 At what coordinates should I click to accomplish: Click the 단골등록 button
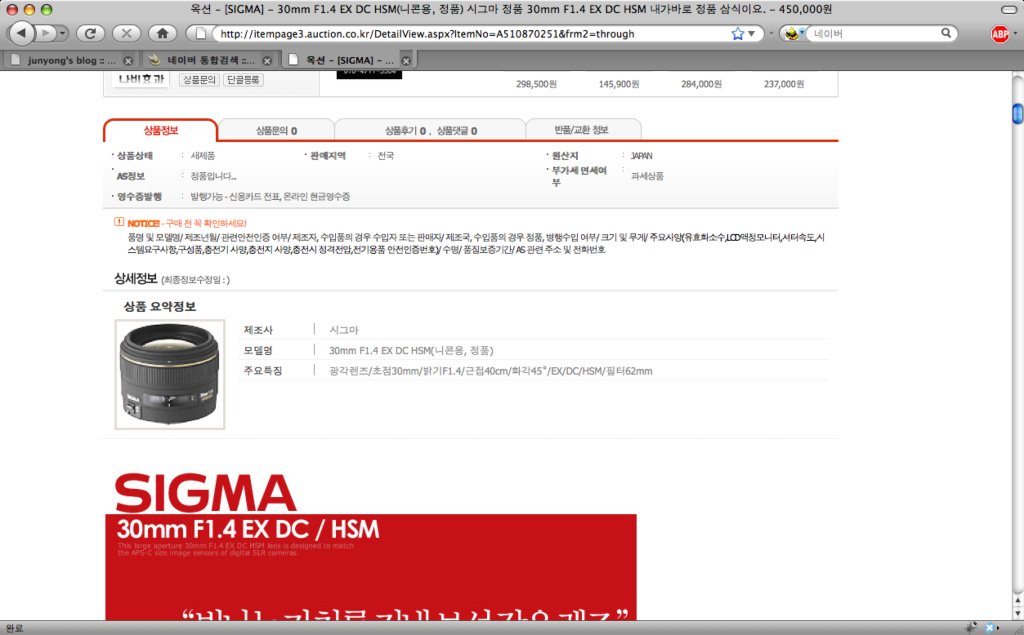pos(243,80)
